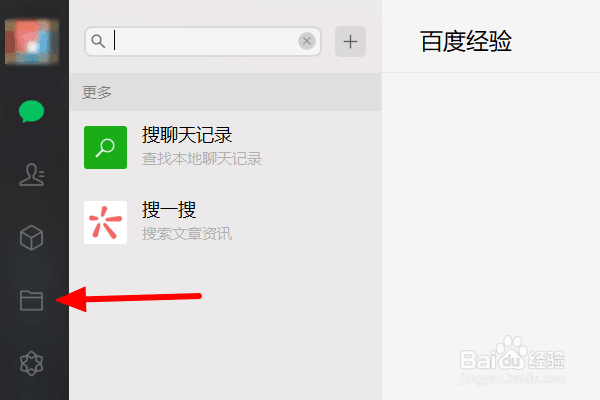Open the profile avatar in the sidebar
Image resolution: width=600 pixels, height=400 pixels.
click(x=32, y=41)
